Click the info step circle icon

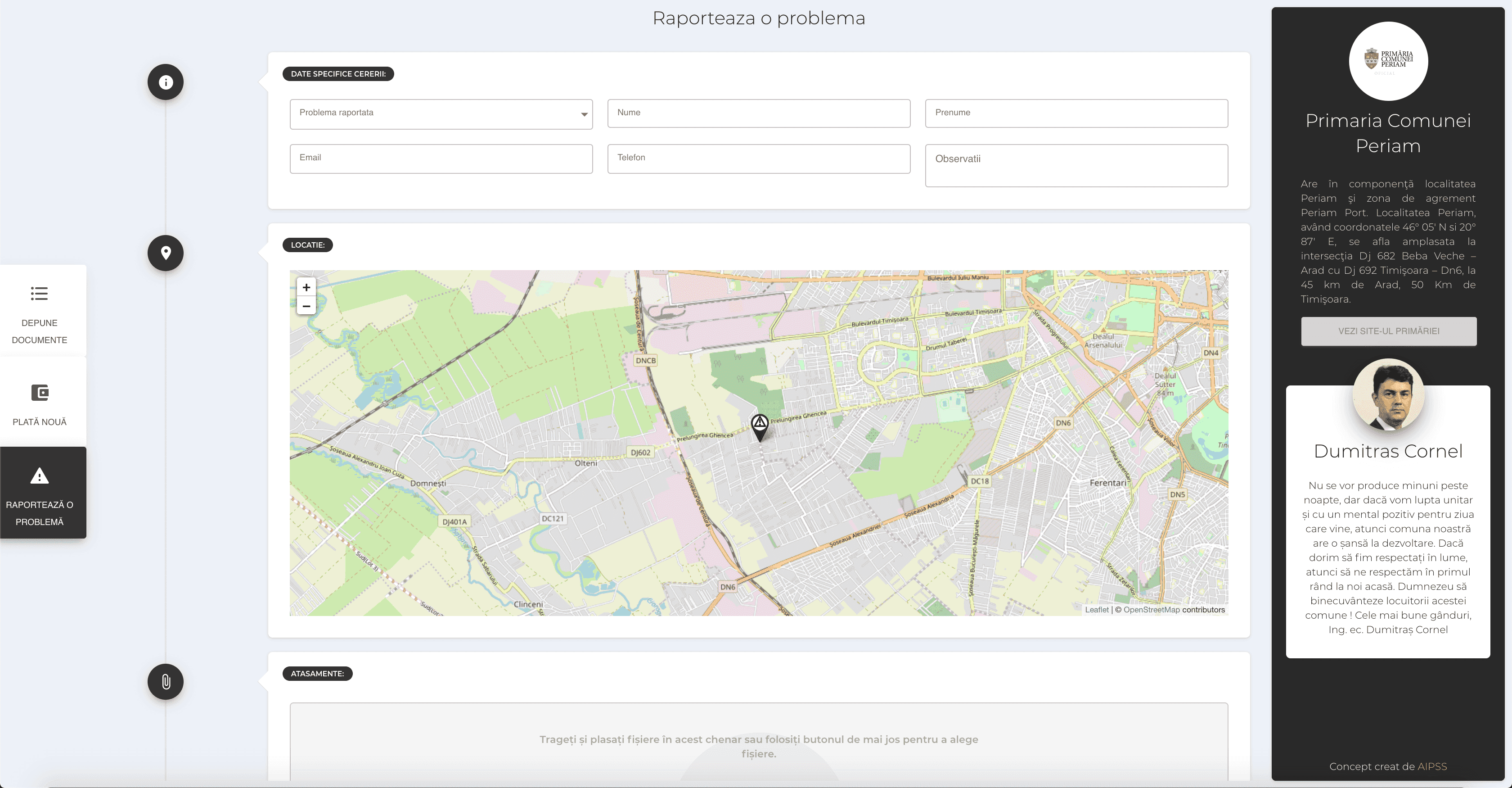pos(166,82)
